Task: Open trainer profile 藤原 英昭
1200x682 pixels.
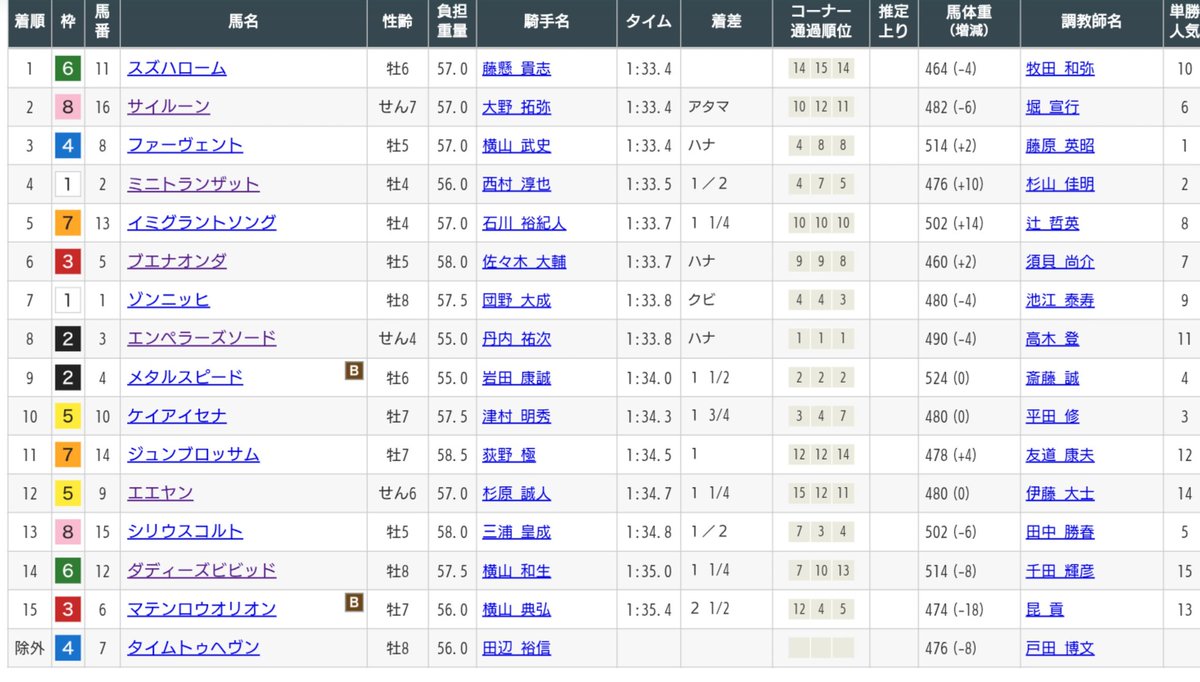Action: click(1060, 146)
